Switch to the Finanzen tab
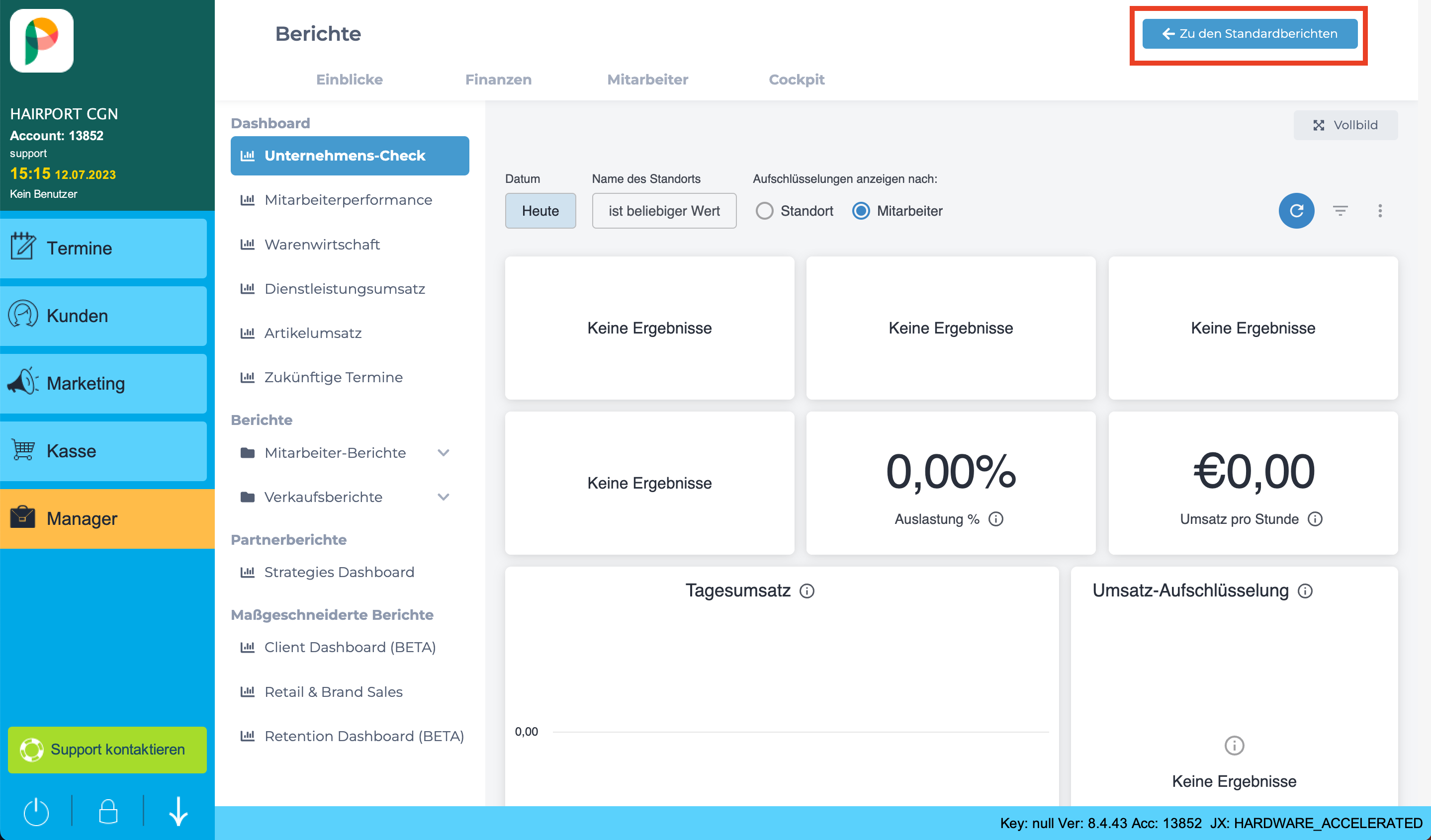This screenshot has height=840, width=1431. (498, 79)
